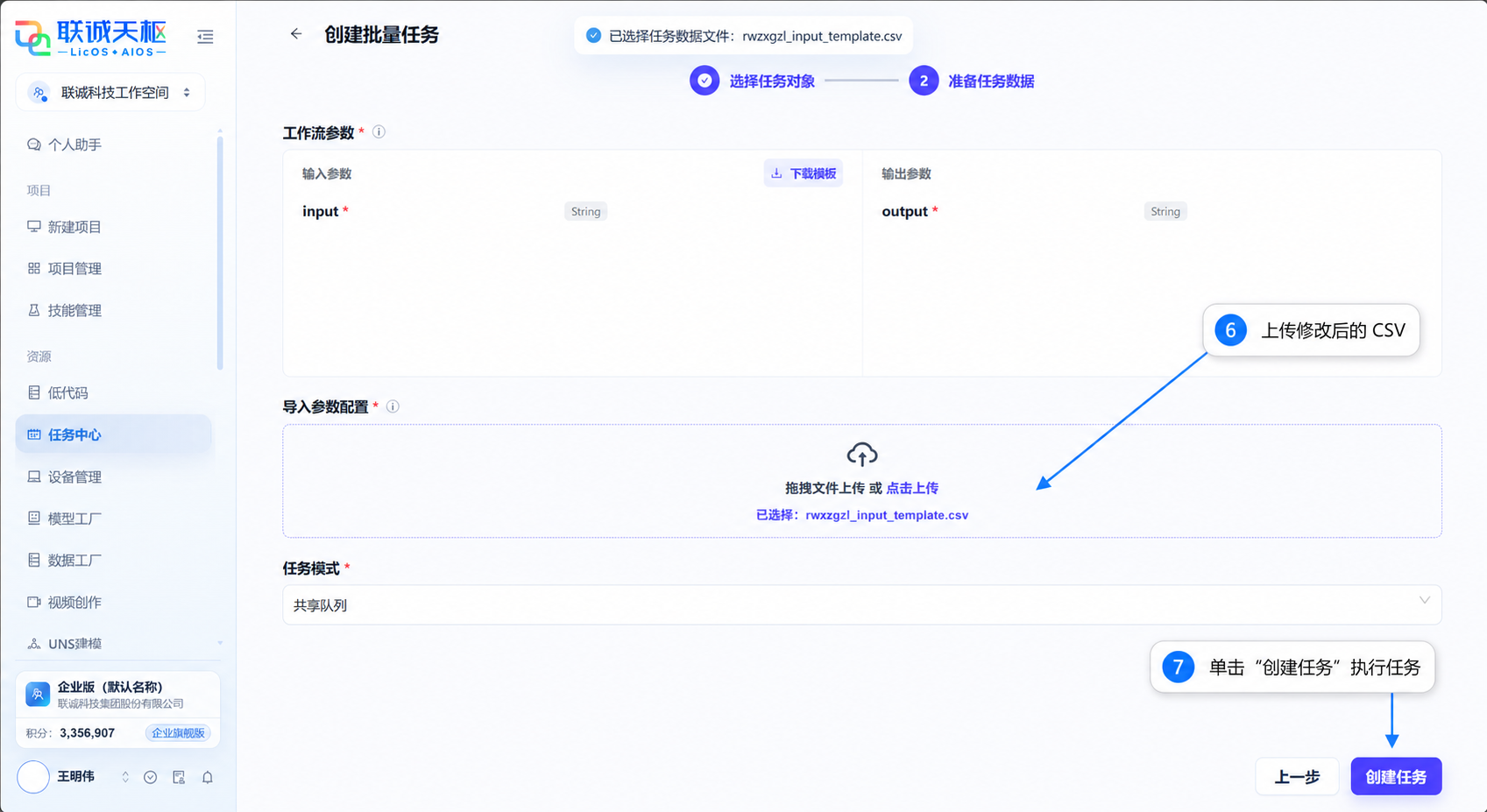1487x812 pixels.
Task: Show info tooltip for 工作流参数
Action: click(x=379, y=132)
